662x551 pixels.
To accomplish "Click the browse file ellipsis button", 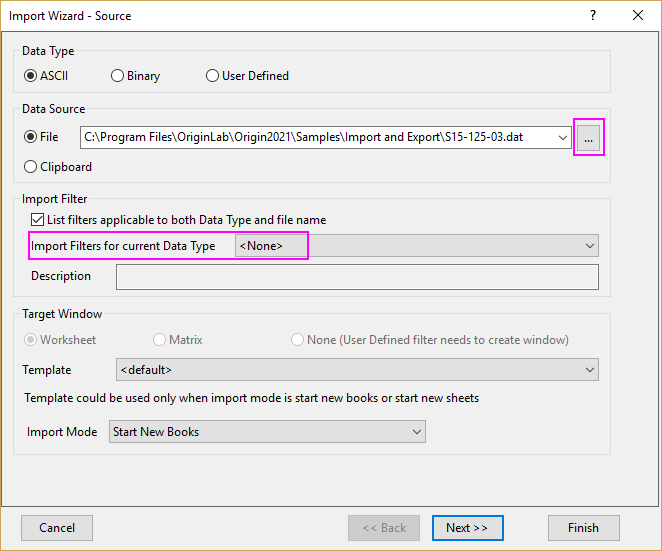I will coord(588,137).
